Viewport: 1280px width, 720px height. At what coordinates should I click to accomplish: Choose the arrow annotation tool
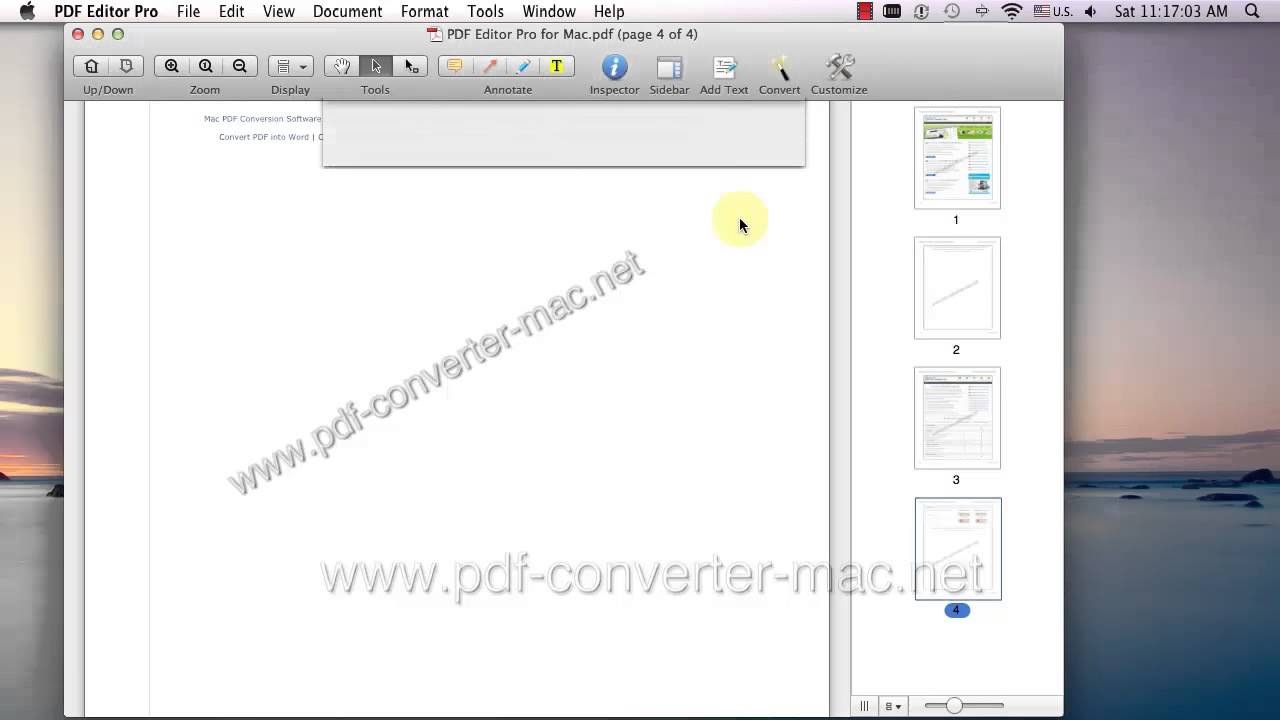(489, 66)
